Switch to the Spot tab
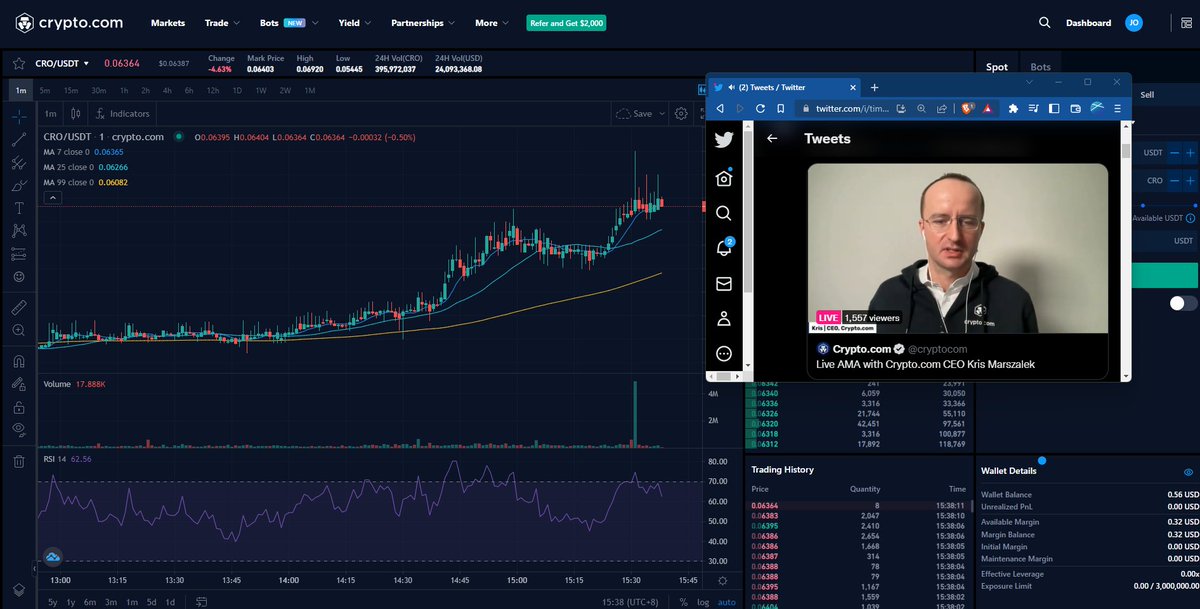The width and height of the screenshot is (1200, 609). pyautogui.click(x=997, y=67)
